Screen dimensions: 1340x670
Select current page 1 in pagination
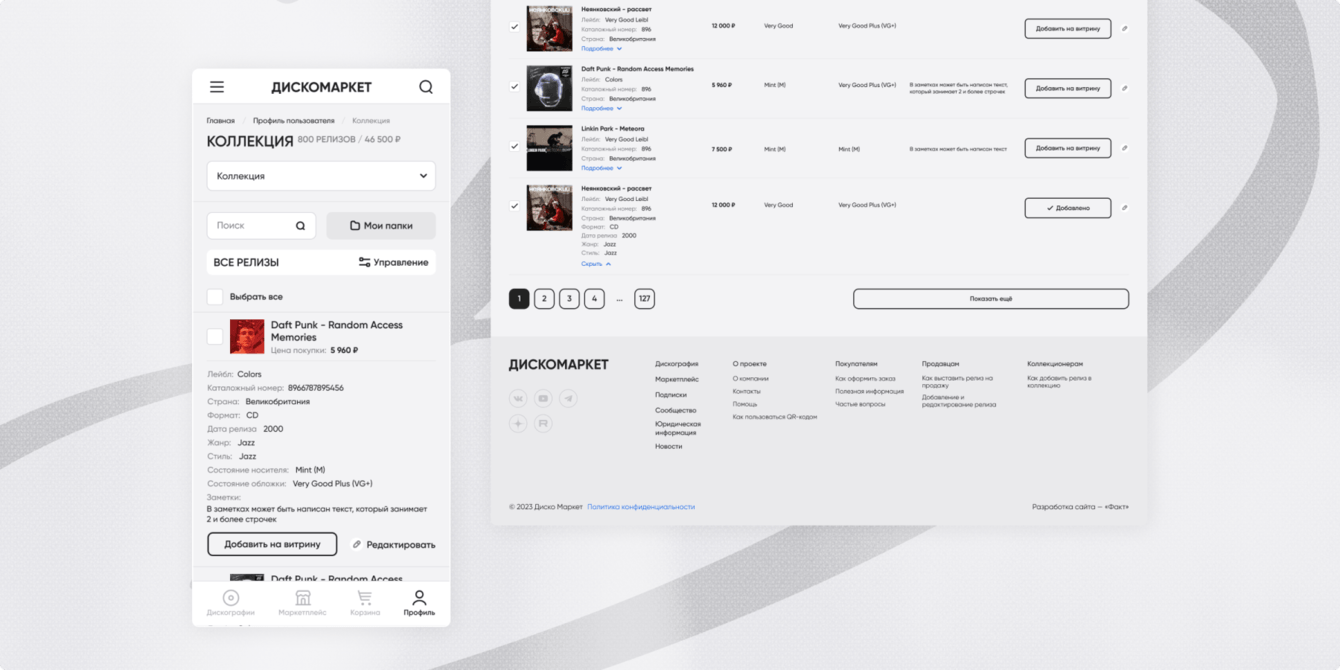(x=519, y=299)
